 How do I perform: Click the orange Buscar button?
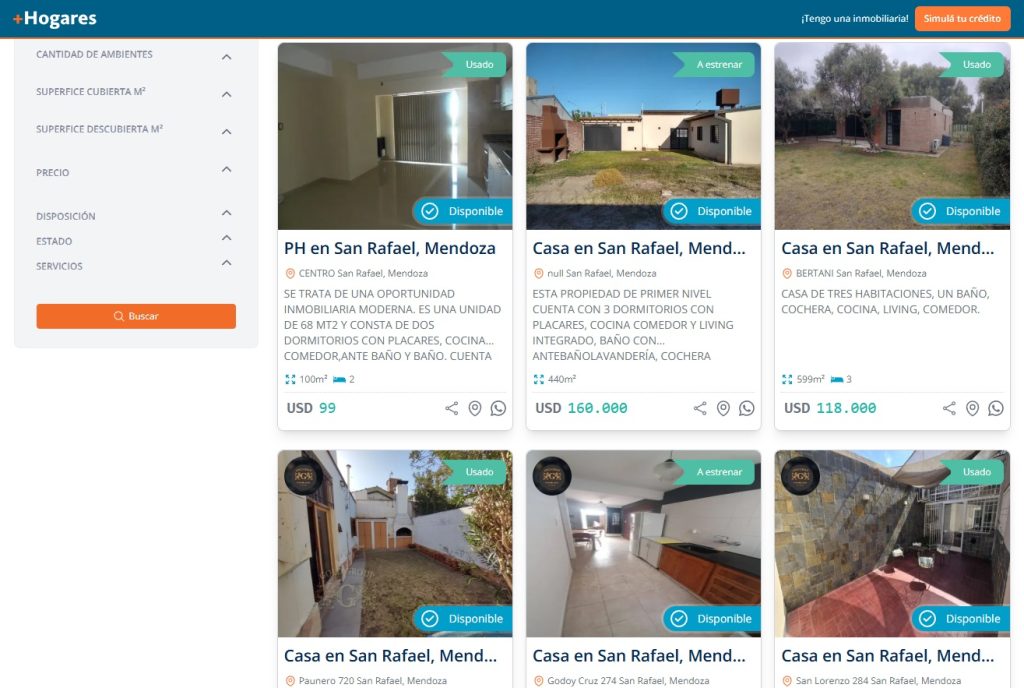[136, 316]
